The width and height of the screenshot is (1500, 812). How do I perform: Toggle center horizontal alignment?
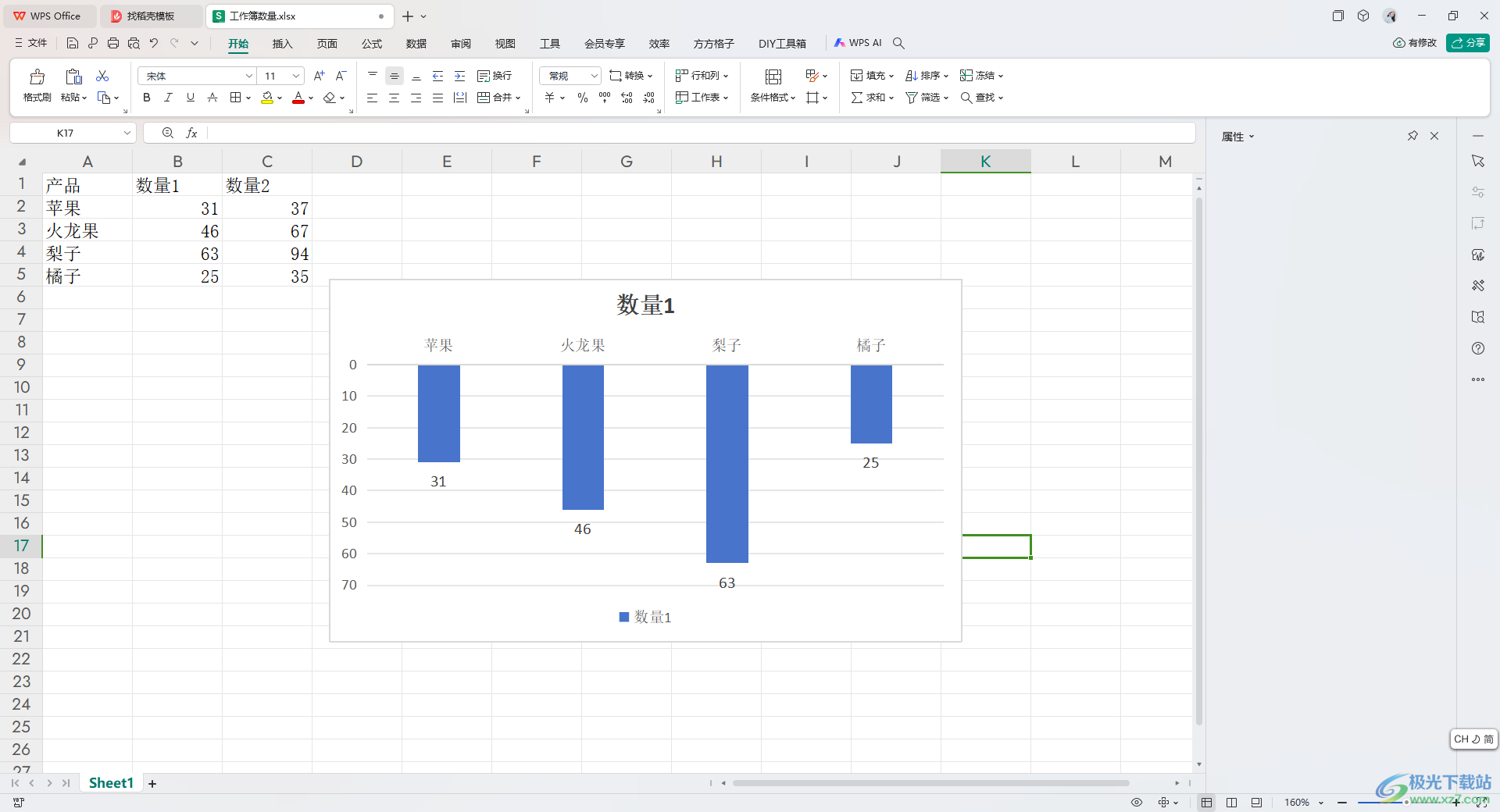coord(395,98)
